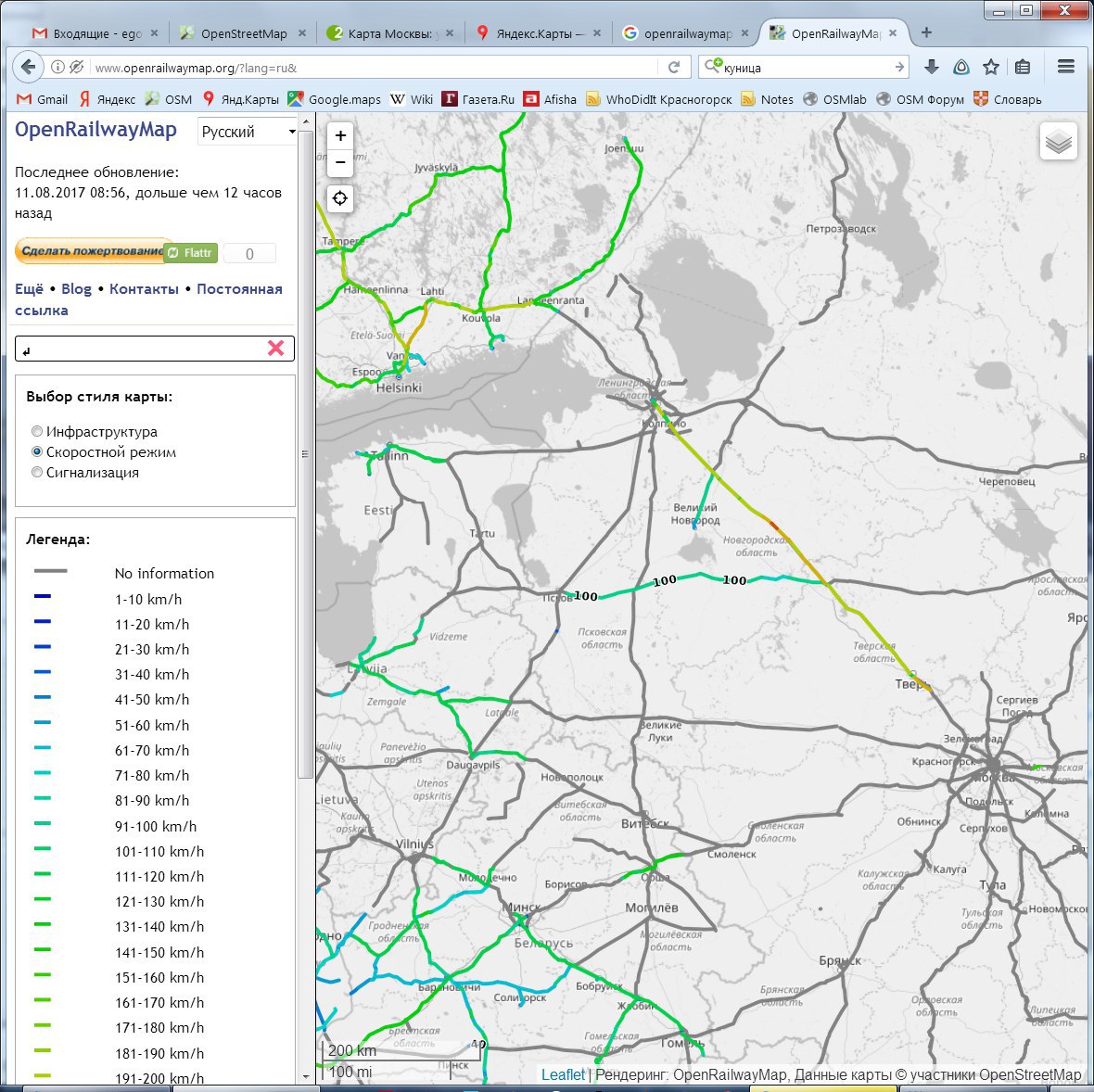Zoom in on the railway map
1094x1092 pixels.
(339, 136)
